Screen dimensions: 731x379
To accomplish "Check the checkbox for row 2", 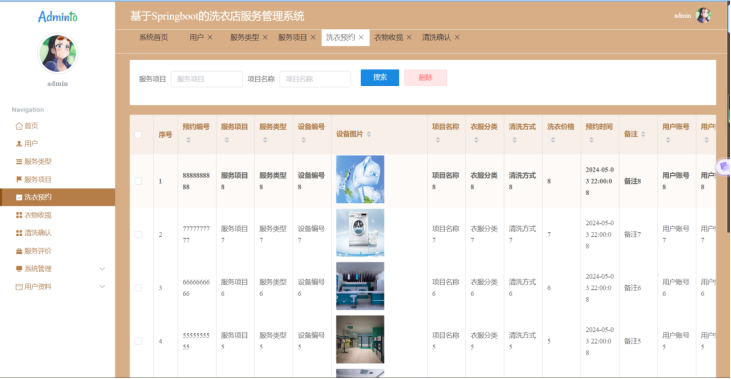I will pos(138,234).
